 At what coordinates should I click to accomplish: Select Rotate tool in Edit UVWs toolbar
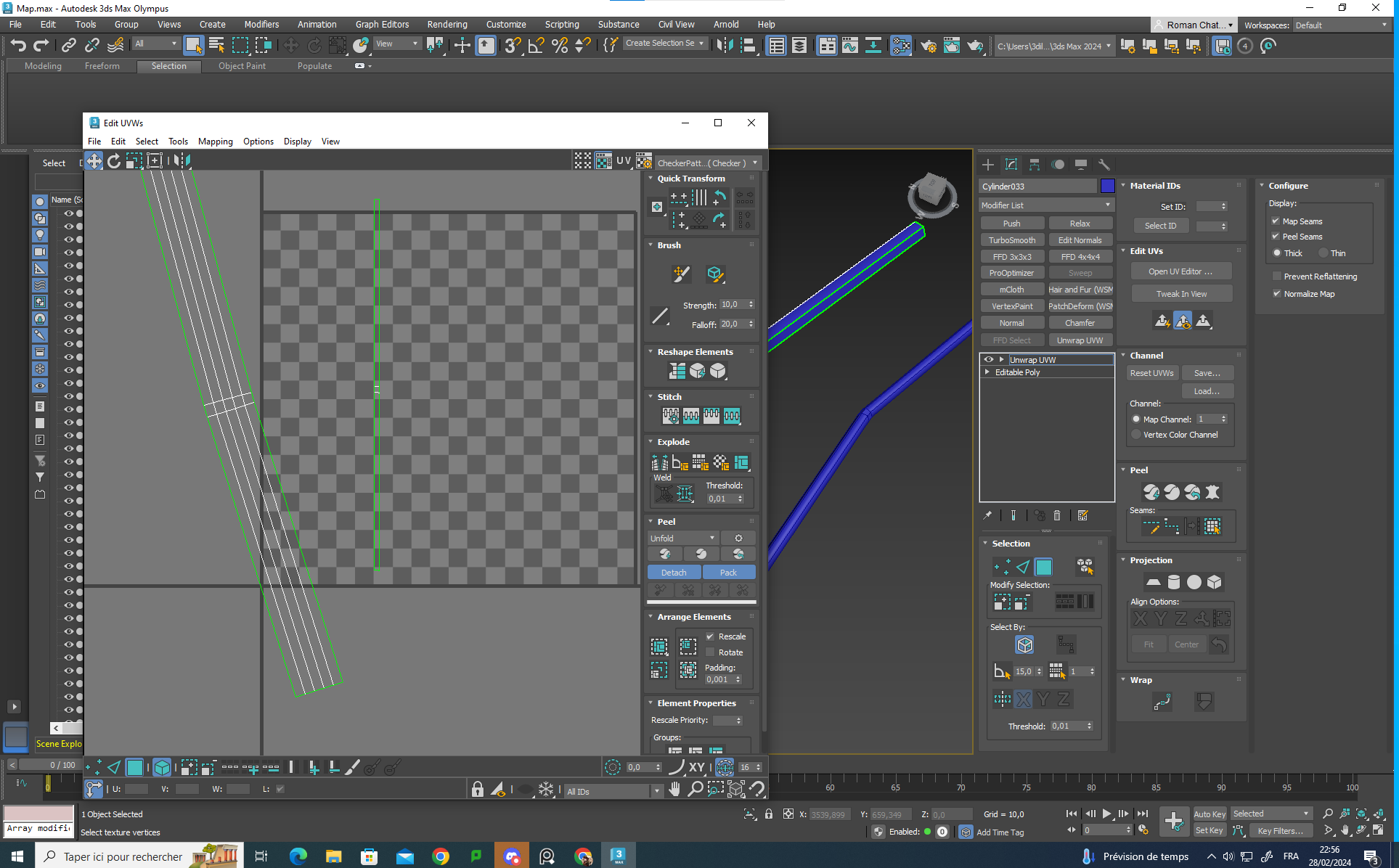click(114, 161)
